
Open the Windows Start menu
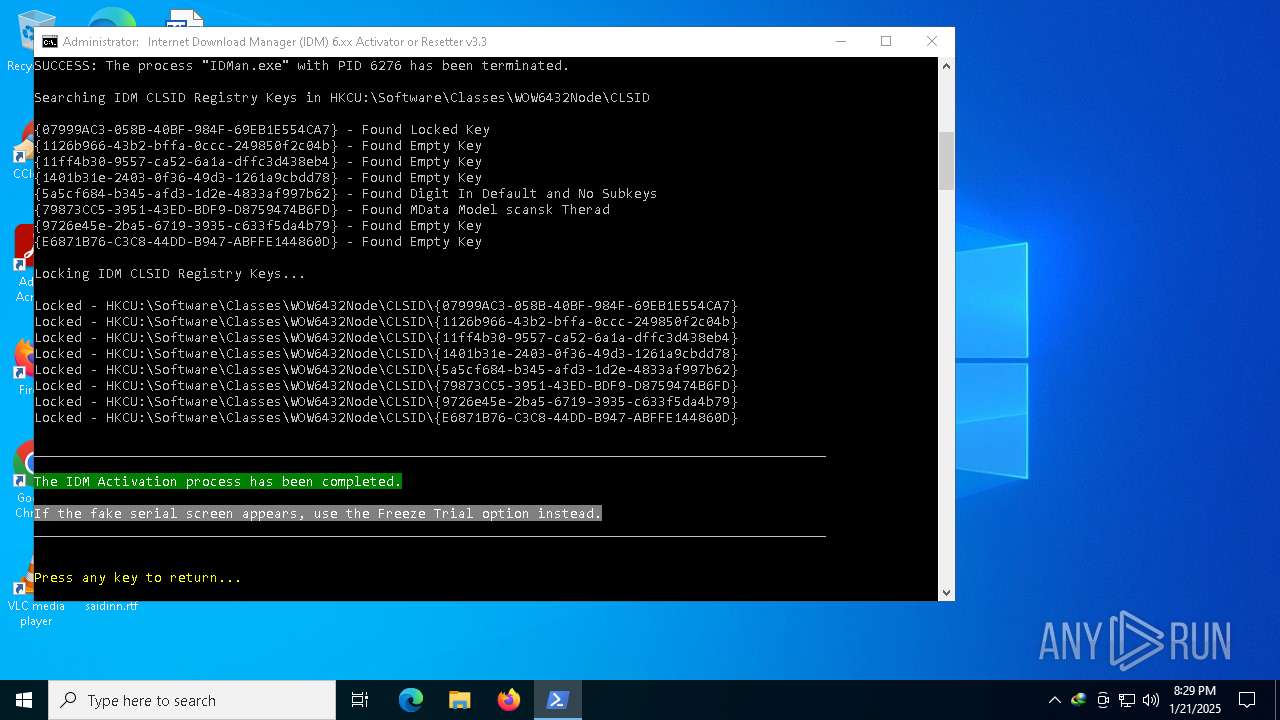(x=24, y=700)
